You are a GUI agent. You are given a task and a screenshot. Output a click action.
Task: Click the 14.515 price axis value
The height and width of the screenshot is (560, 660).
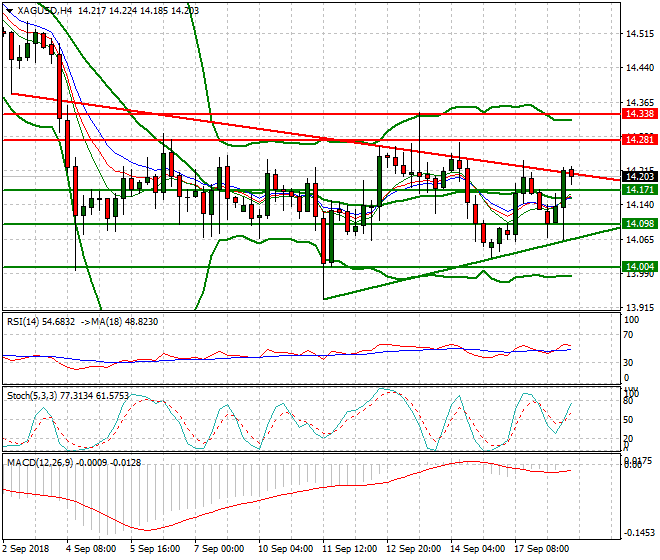[x=640, y=34]
